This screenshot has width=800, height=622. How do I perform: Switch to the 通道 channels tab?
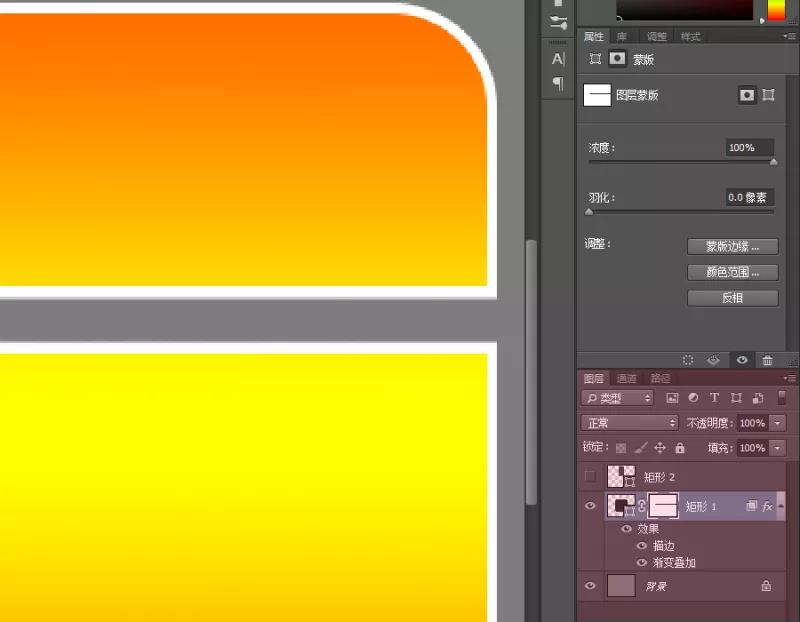626,378
